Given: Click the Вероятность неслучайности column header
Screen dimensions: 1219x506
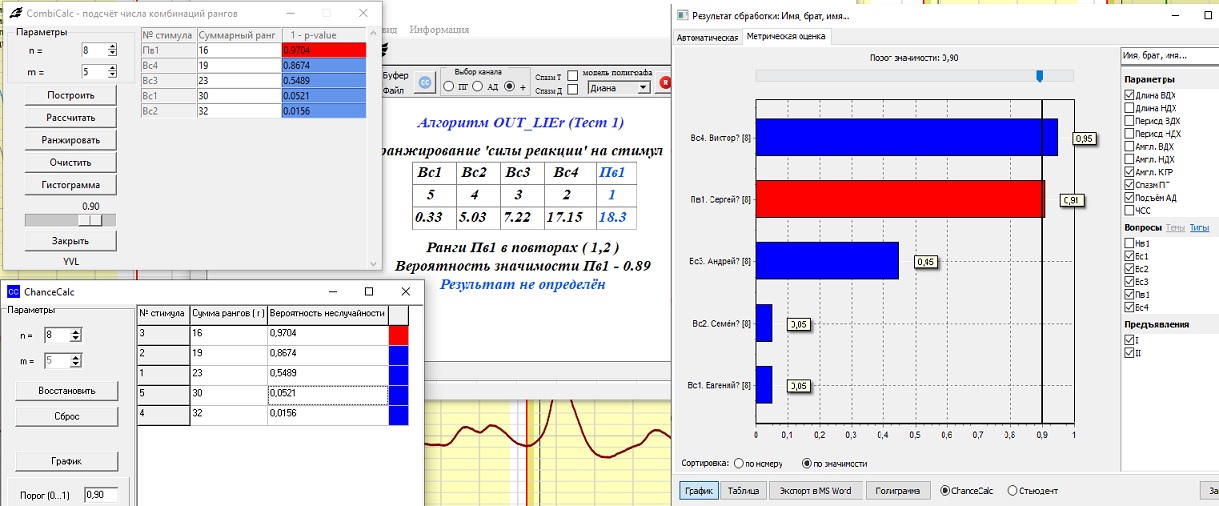Looking at the screenshot, I should click(x=328, y=313).
